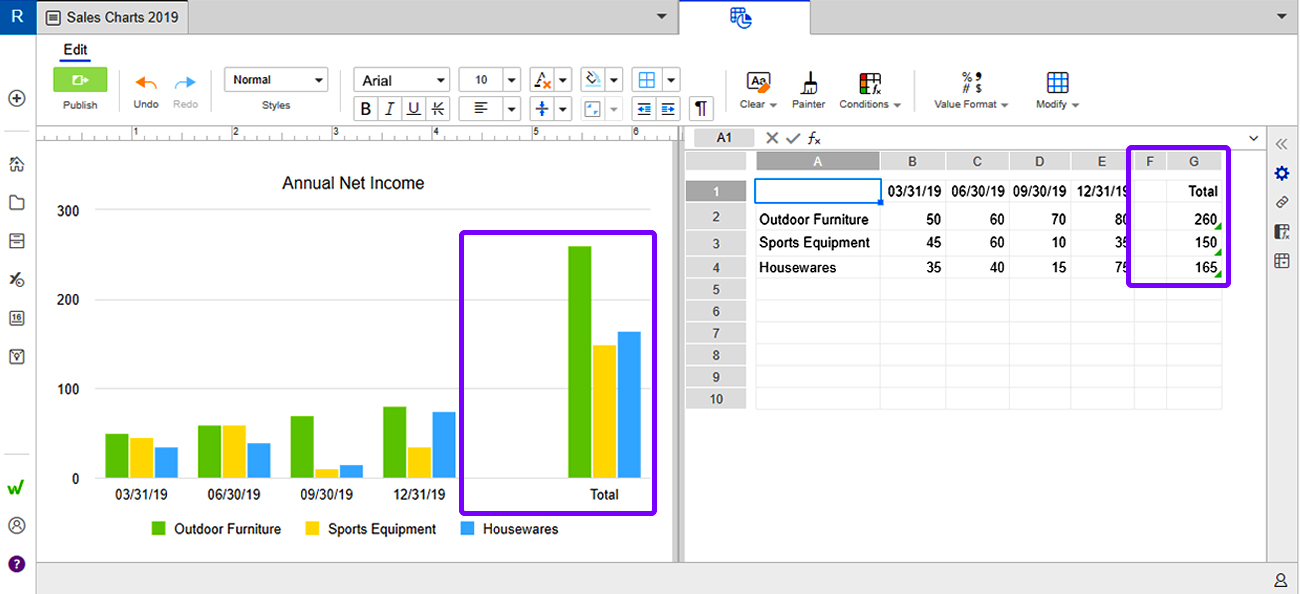Open the gear settings in right panel
The width and height of the screenshot is (1300, 594).
click(x=1282, y=173)
